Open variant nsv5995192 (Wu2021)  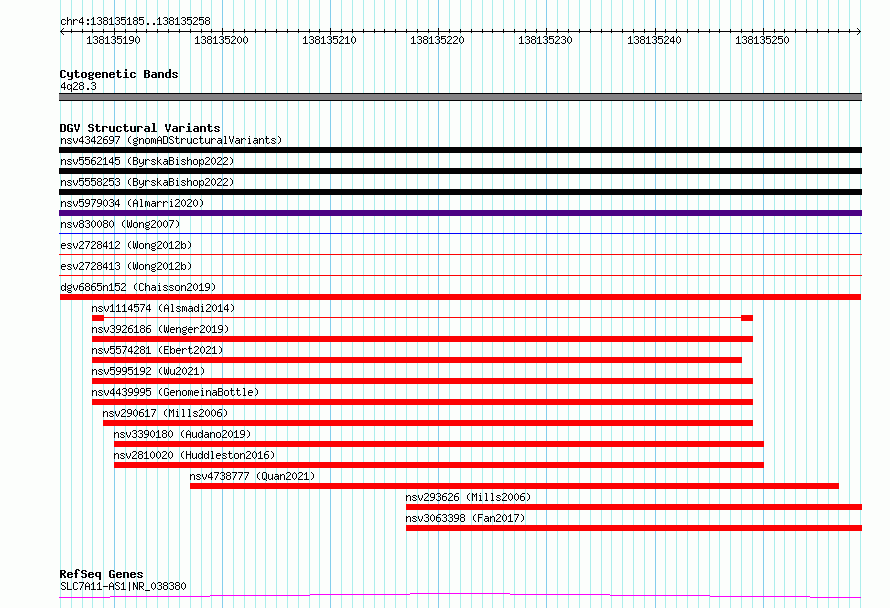[148, 371]
